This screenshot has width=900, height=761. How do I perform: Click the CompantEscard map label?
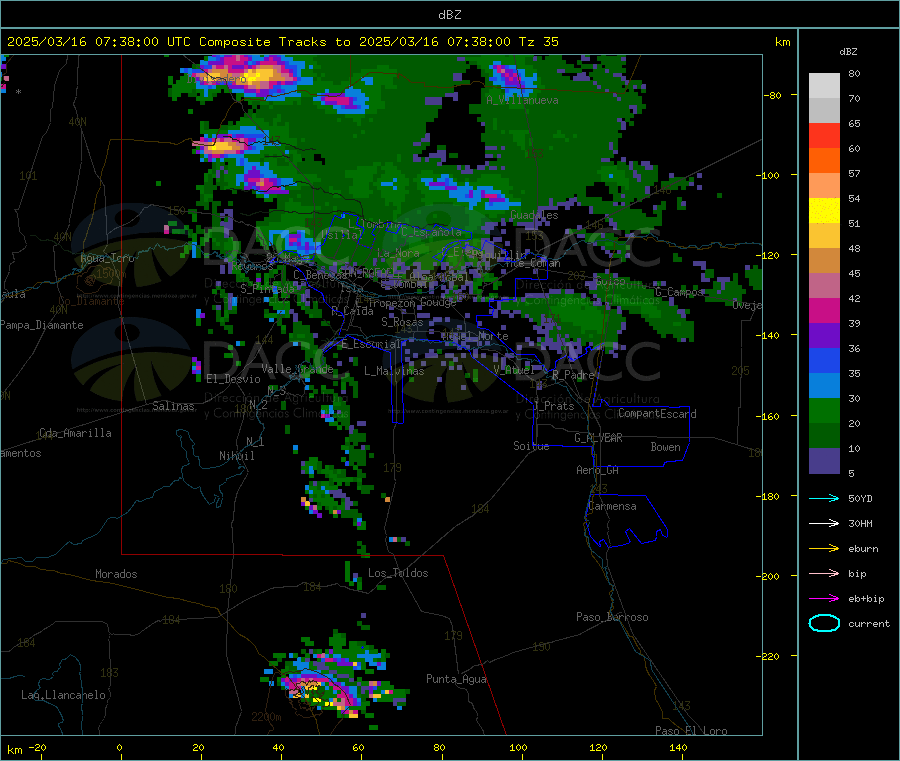(x=657, y=414)
